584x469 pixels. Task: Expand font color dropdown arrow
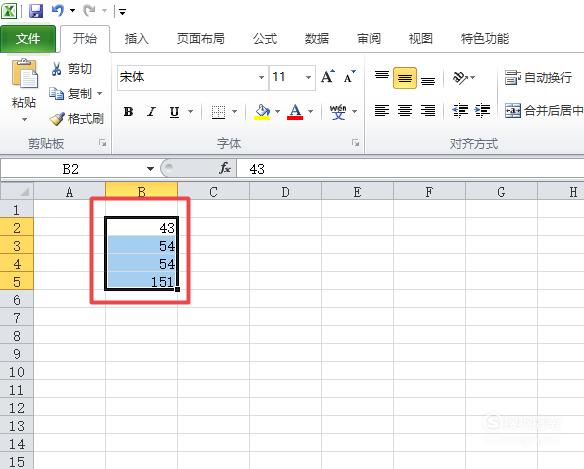click(x=311, y=111)
